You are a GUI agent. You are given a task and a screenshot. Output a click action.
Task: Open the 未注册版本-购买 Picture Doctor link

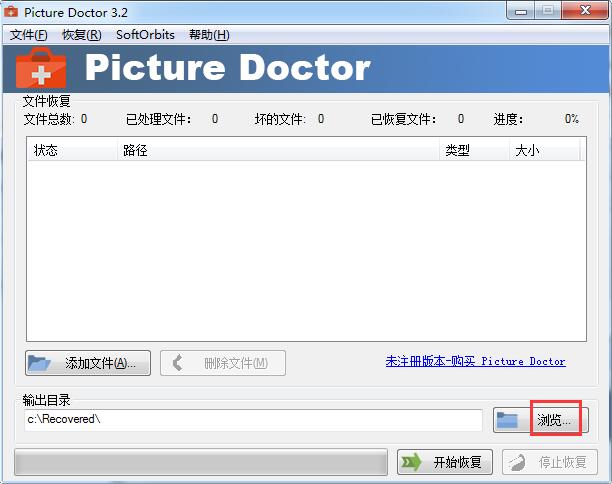point(475,361)
